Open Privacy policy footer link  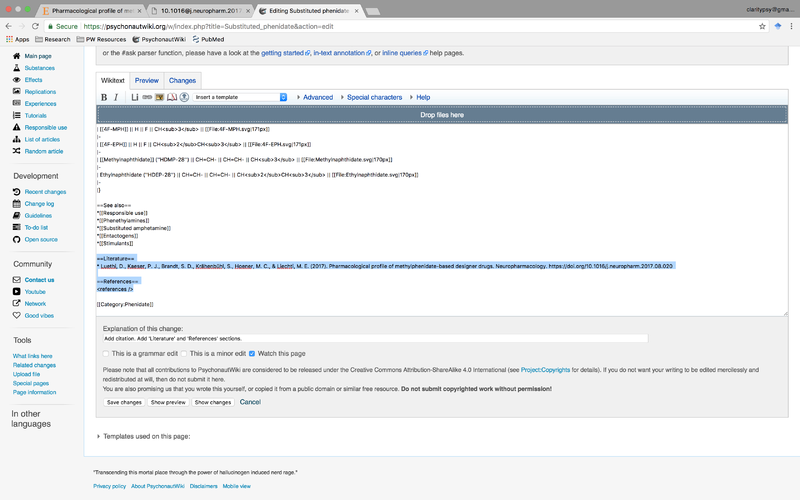click(109, 486)
